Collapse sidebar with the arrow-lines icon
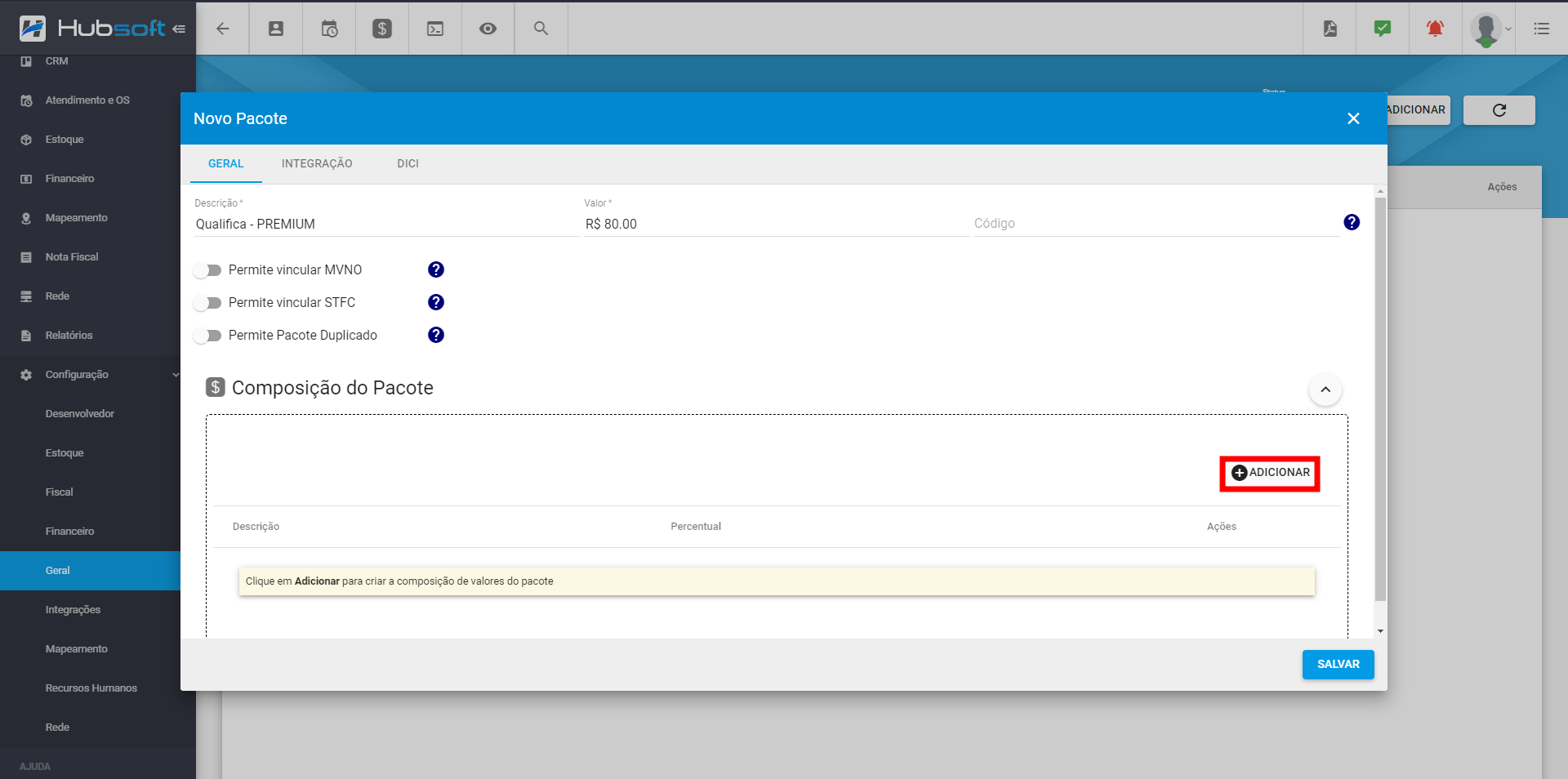The width and height of the screenshot is (1568, 779). tap(179, 29)
